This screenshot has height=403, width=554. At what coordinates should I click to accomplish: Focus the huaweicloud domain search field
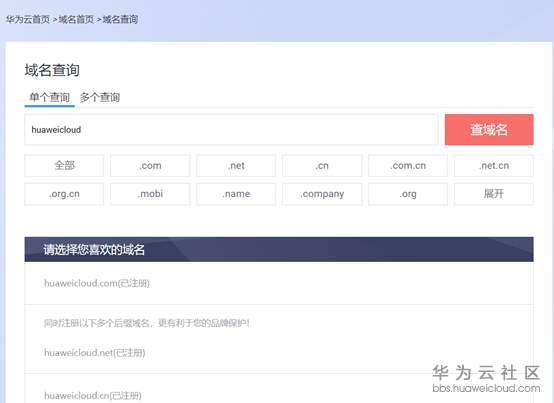pyautogui.click(x=231, y=130)
